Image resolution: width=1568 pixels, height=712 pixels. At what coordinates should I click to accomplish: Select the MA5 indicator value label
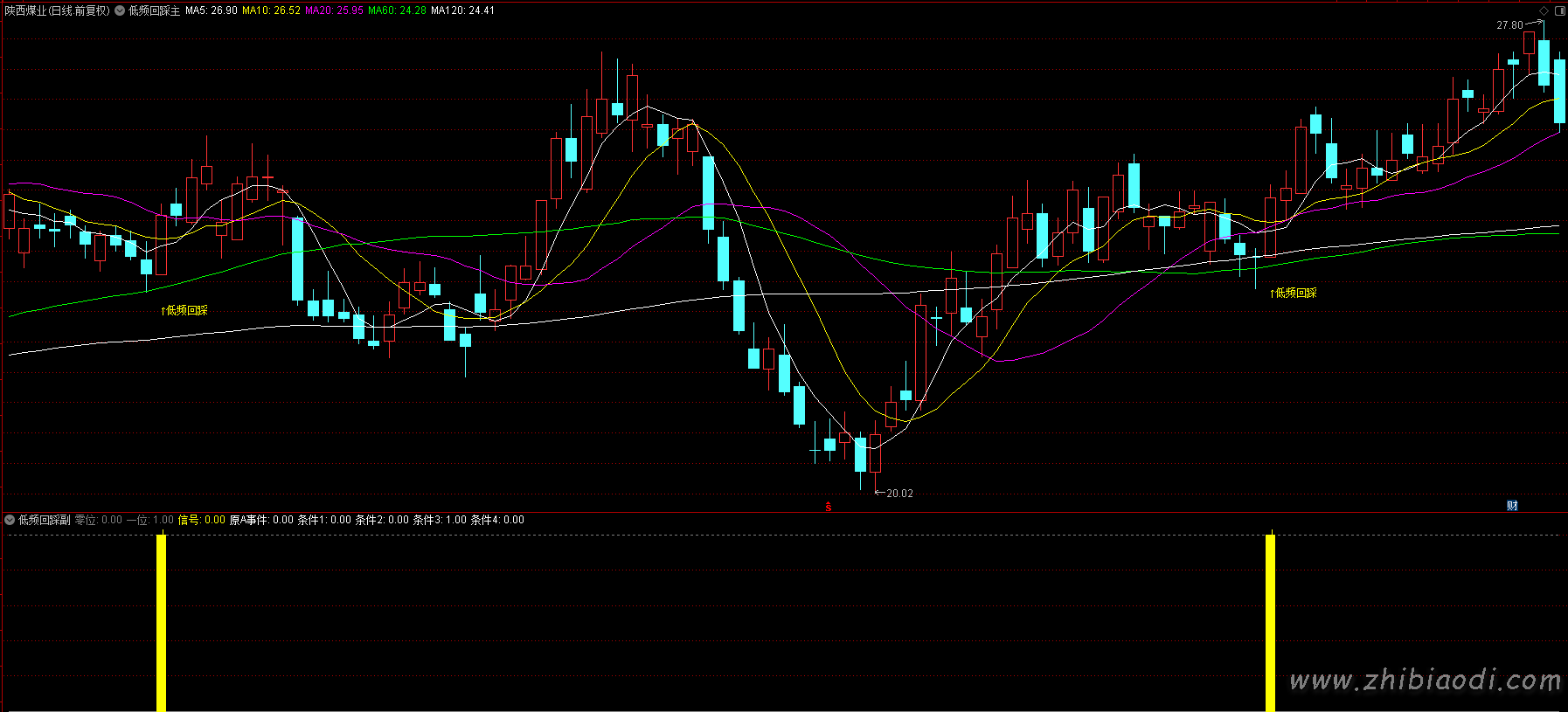212,10
